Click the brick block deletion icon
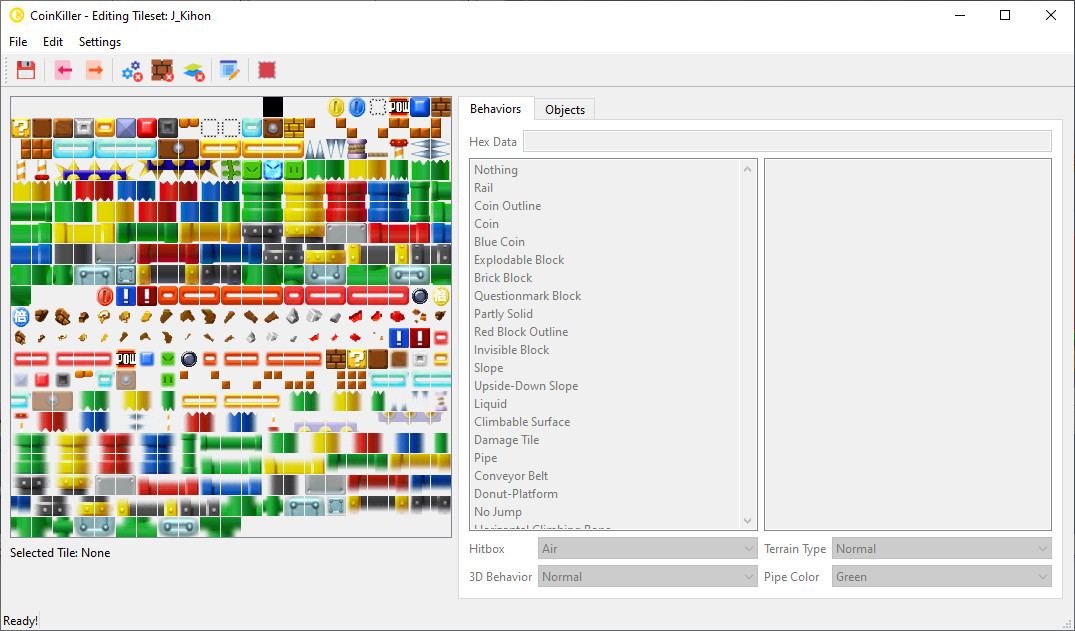Viewport: 1075px width, 631px height. tap(162, 70)
